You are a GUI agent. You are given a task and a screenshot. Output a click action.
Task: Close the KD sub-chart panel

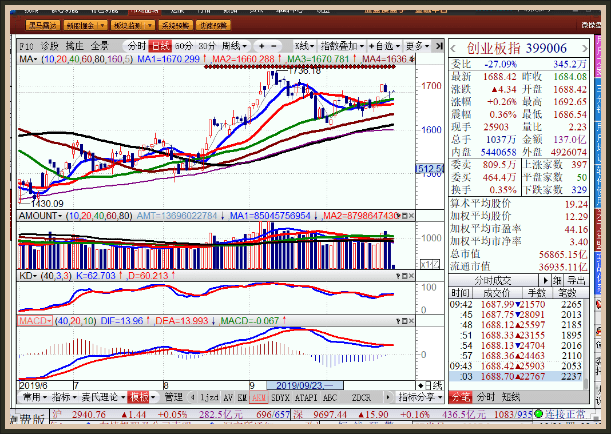411,276
